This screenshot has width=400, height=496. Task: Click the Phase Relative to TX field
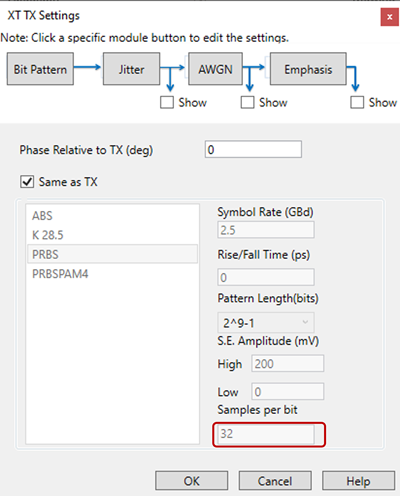click(253, 149)
